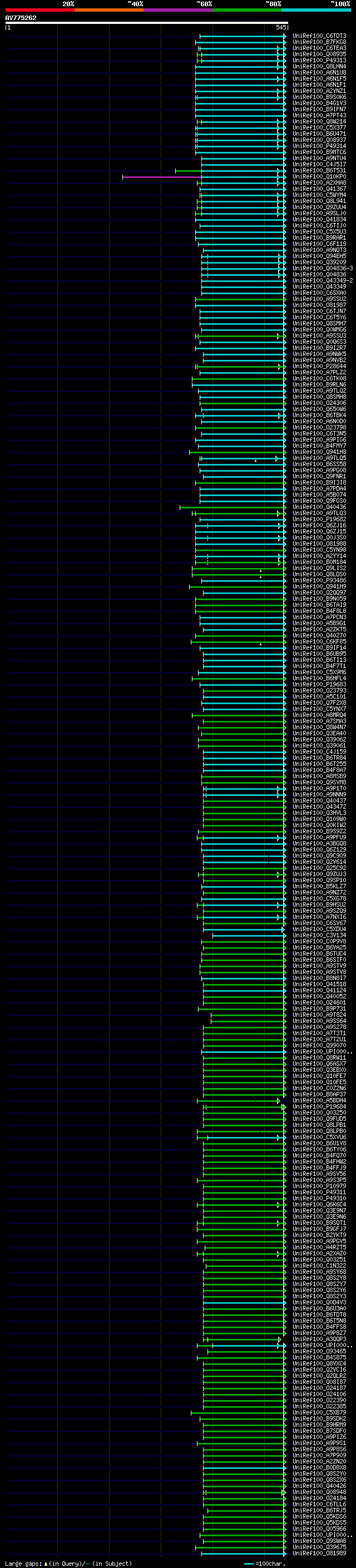Select hit label UniRef100_A9SSU2

click(x=319, y=299)
